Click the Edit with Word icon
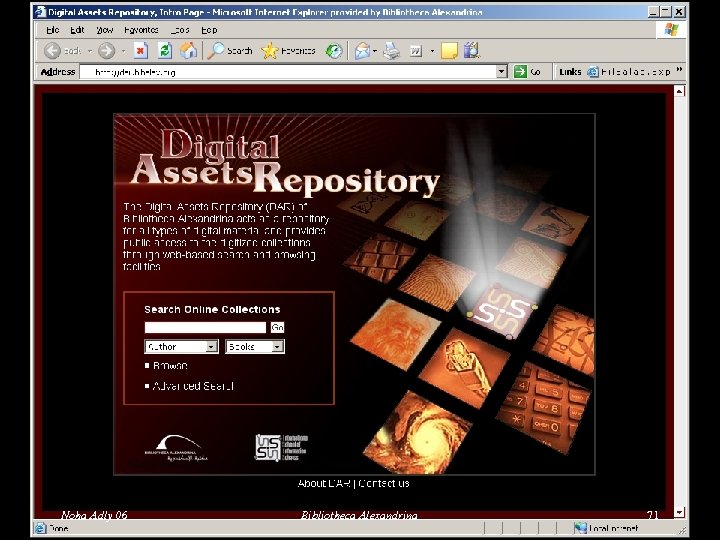Image resolution: width=720 pixels, height=540 pixels. (416, 51)
